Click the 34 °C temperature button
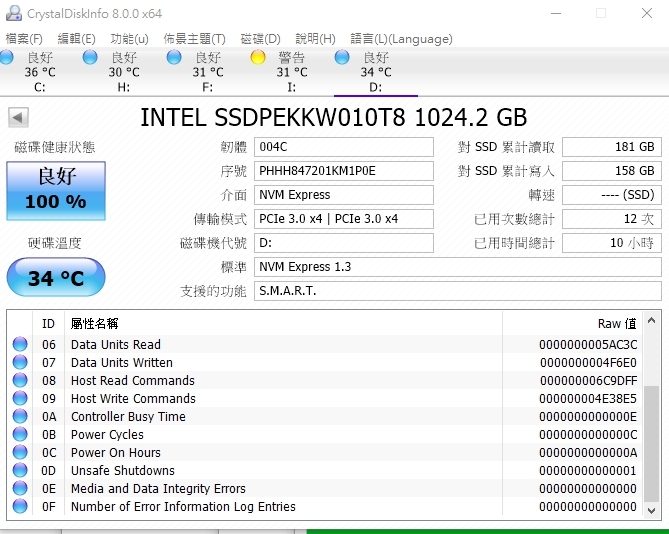 pos(56,277)
